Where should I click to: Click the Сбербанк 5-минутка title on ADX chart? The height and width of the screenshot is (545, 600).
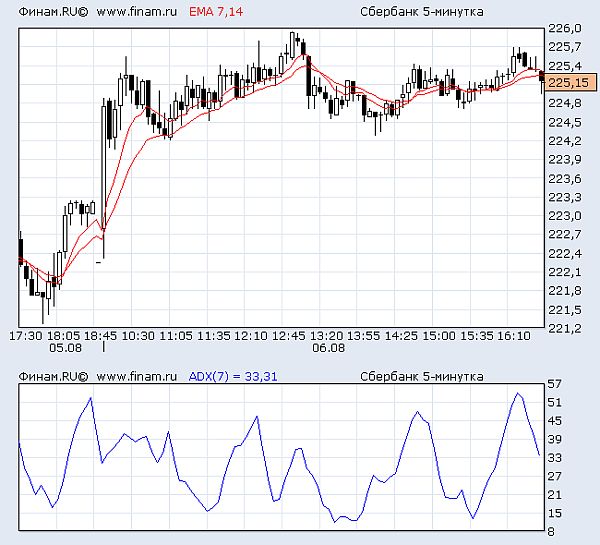point(422,377)
